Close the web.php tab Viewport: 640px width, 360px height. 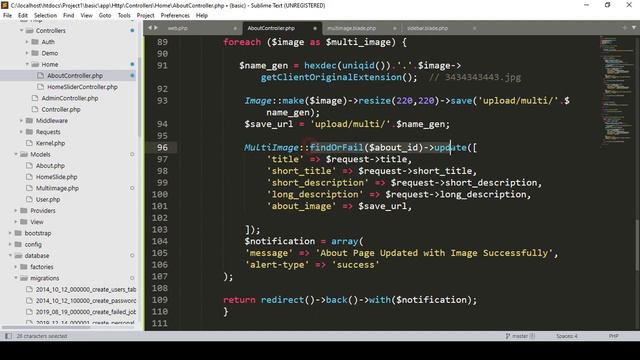coord(235,28)
